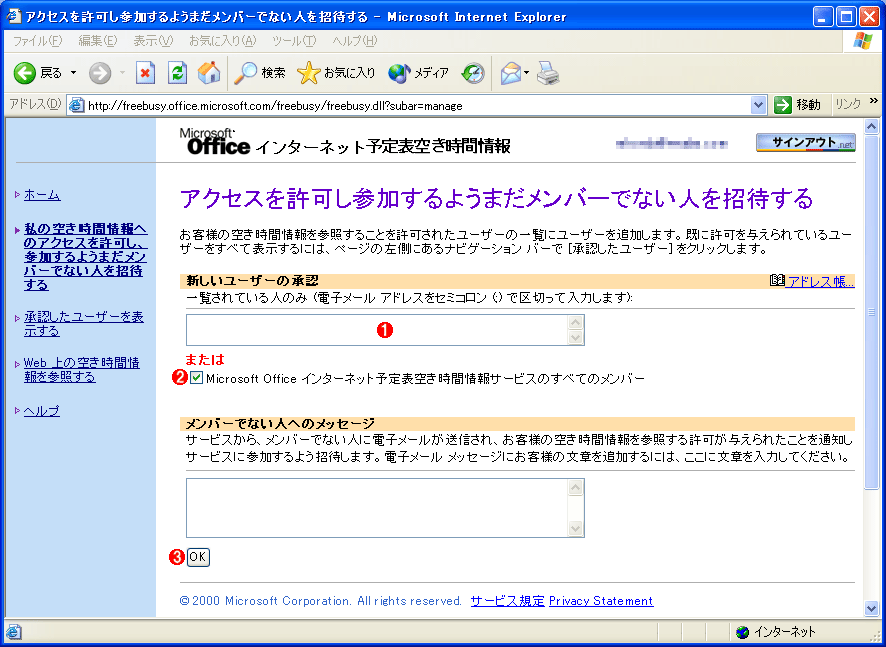Click the Windows flag logo throbber
This screenshot has width=886, height=647.
coord(863,41)
